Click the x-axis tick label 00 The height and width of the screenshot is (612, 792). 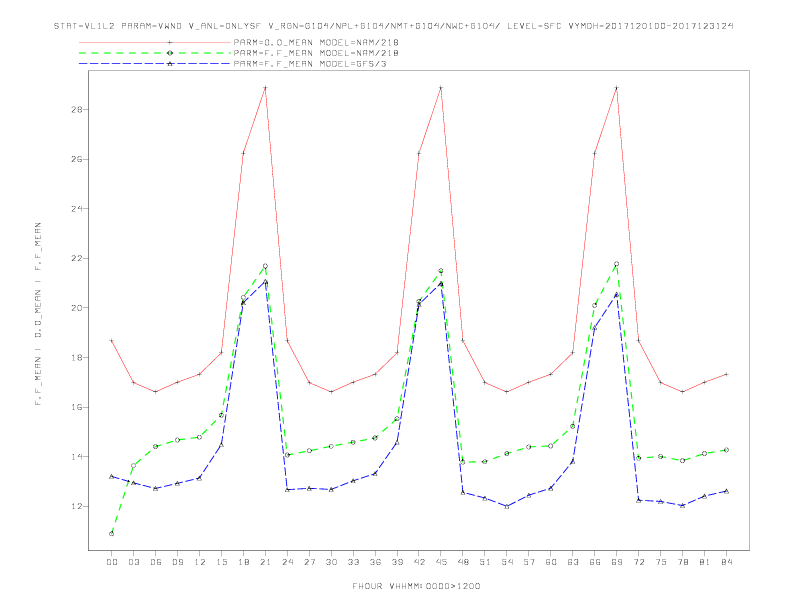(x=112, y=562)
